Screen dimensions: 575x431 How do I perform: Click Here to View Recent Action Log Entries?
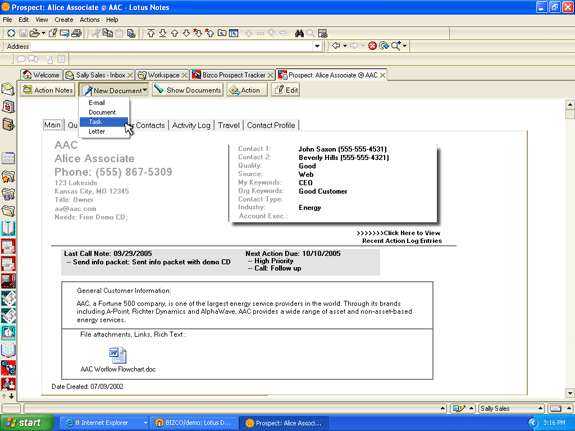pos(399,237)
